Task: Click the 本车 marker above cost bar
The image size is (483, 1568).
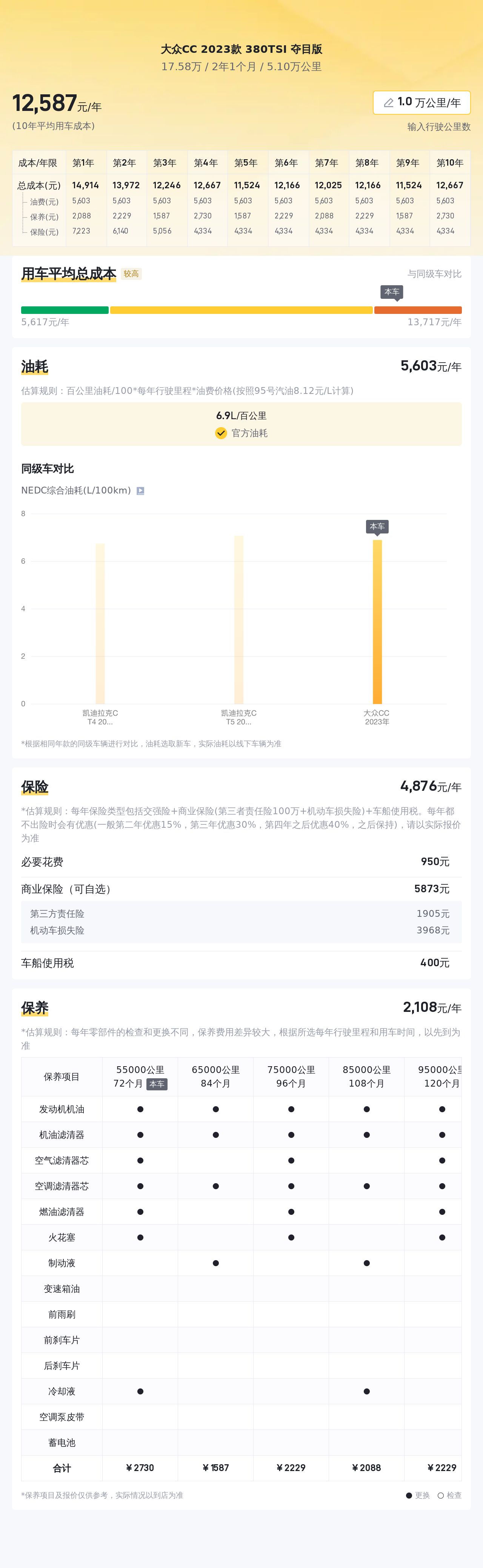Action: (x=392, y=292)
